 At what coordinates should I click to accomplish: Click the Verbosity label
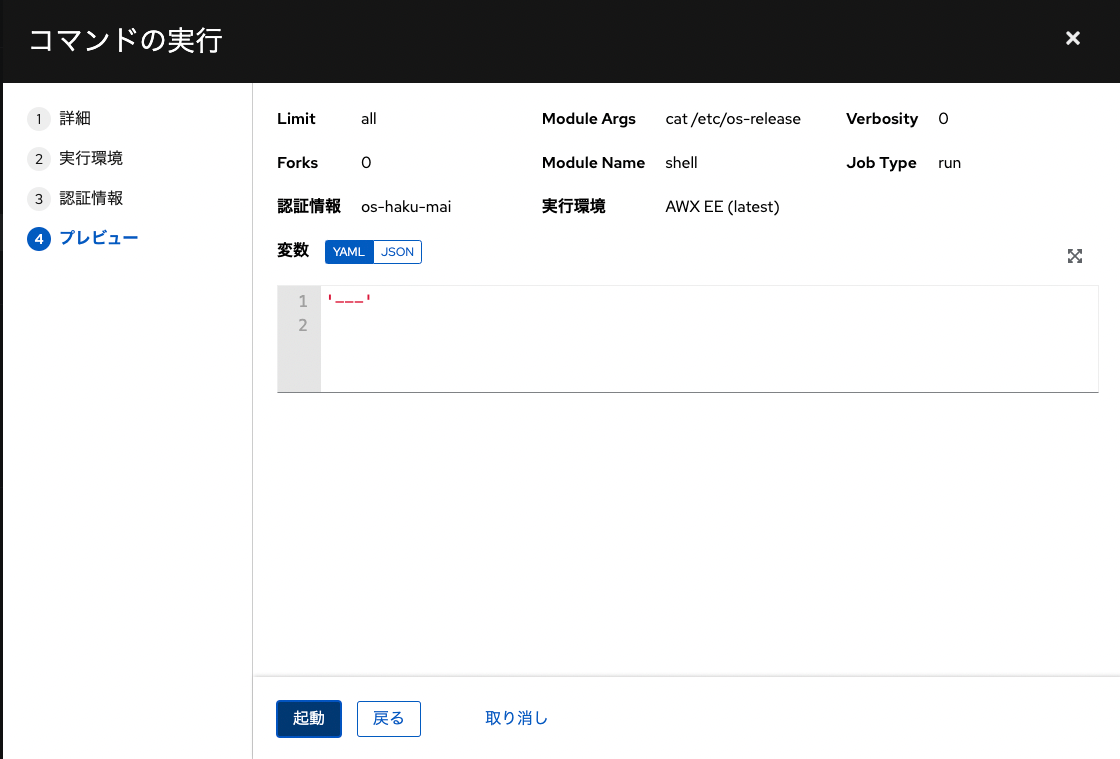(881, 119)
